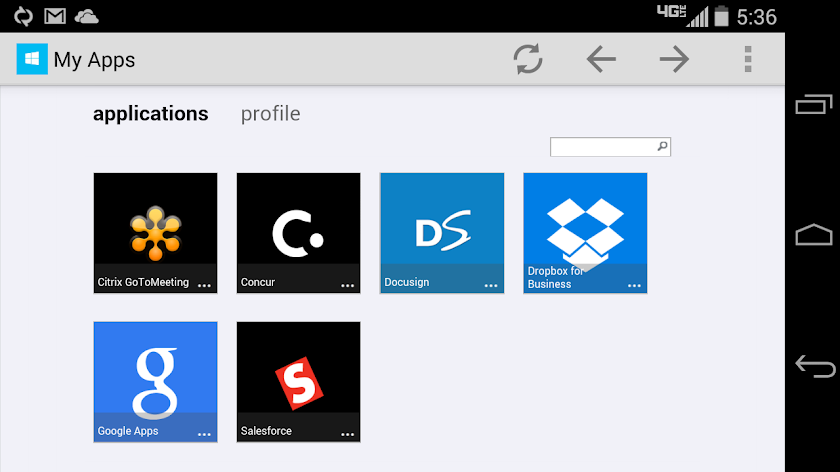Tap the Android back button
The height and width of the screenshot is (472, 840).
pos(815,366)
